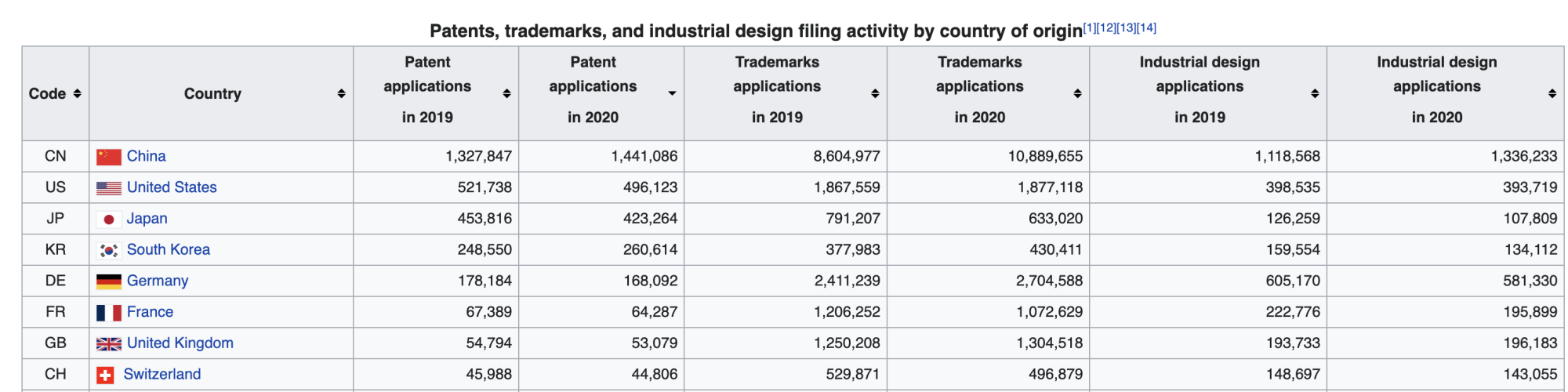Click the United States flag icon

point(108,188)
